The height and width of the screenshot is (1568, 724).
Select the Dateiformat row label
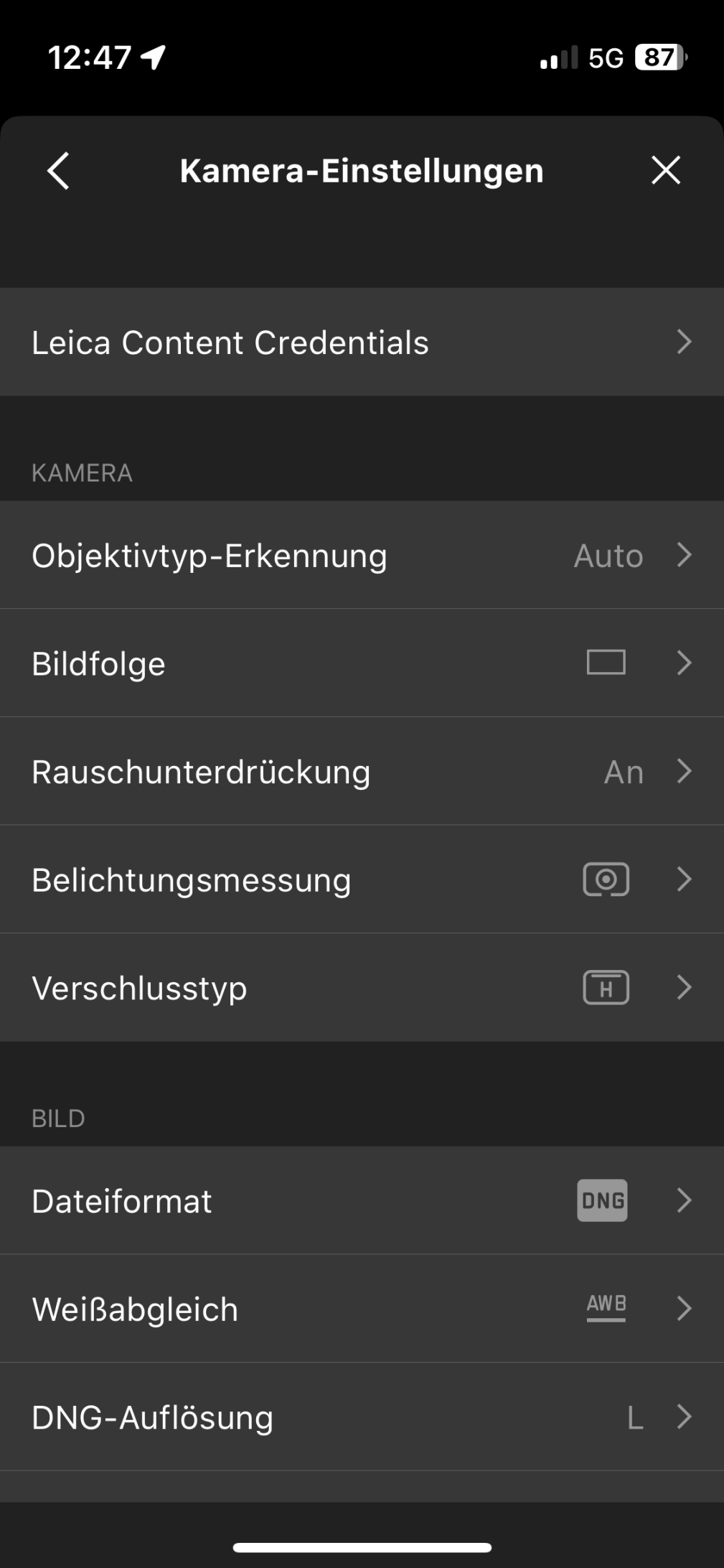pos(122,1201)
